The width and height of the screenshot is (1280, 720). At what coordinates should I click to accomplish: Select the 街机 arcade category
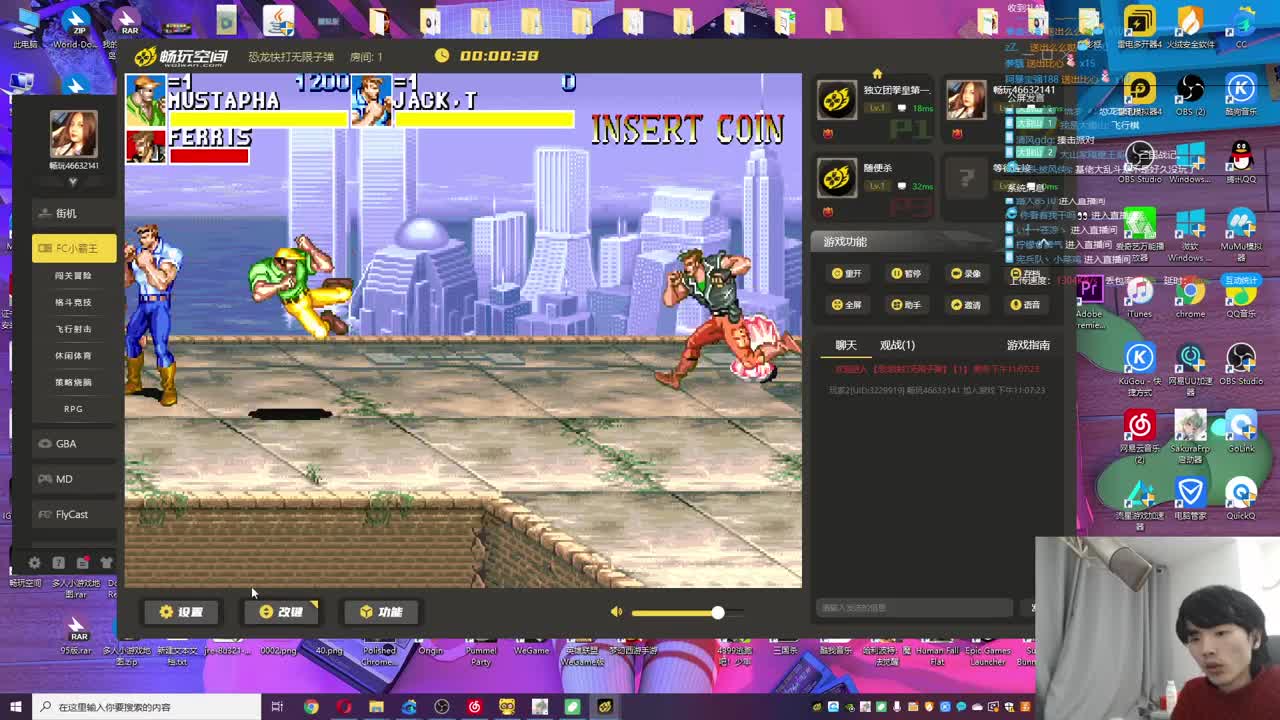(x=73, y=213)
